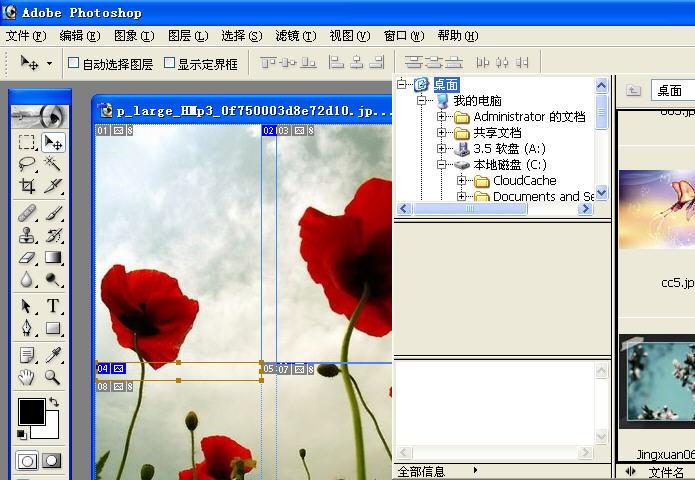
Task: Select the 桌面 item in folder tree
Action: [446, 84]
